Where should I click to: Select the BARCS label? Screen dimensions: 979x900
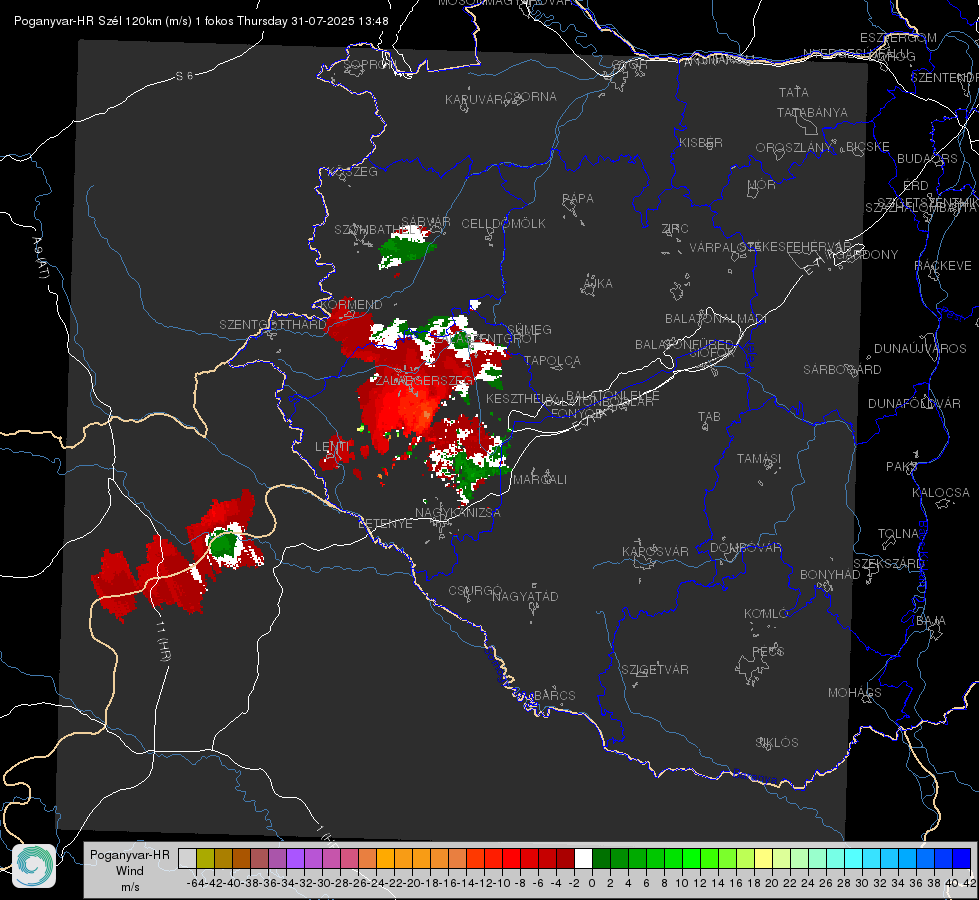pyautogui.click(x=555, y=696)
